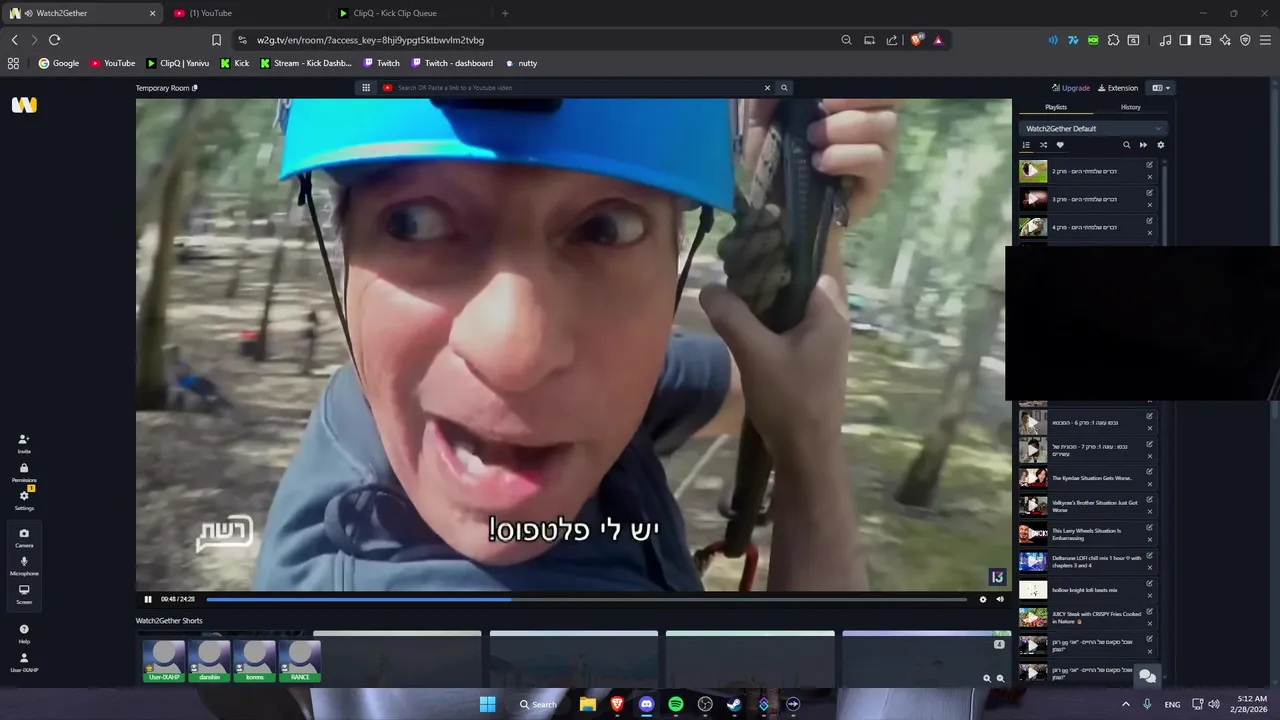Viewport: 1280px width, 720px height.
Task: Click the Upgrade link
Action: pos(1071,88)
